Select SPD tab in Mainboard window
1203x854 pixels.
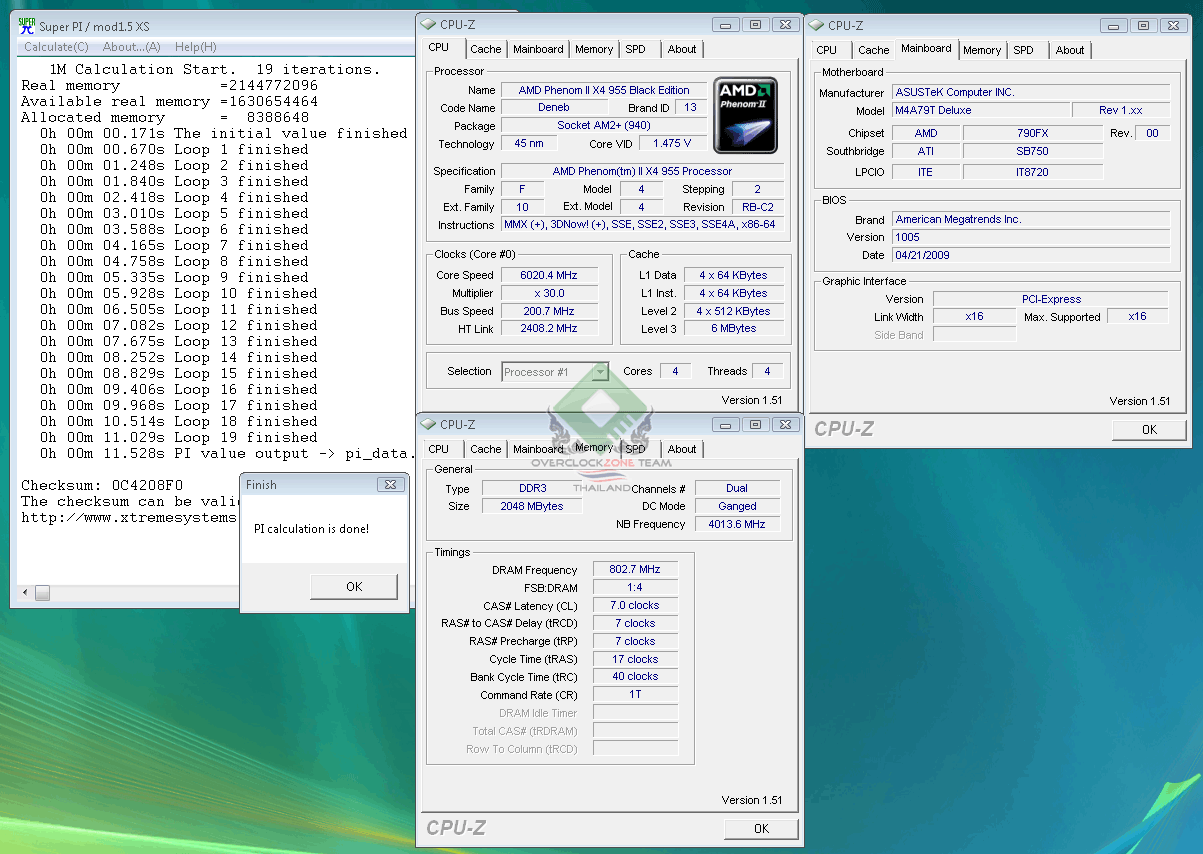tap(1024, 50)
